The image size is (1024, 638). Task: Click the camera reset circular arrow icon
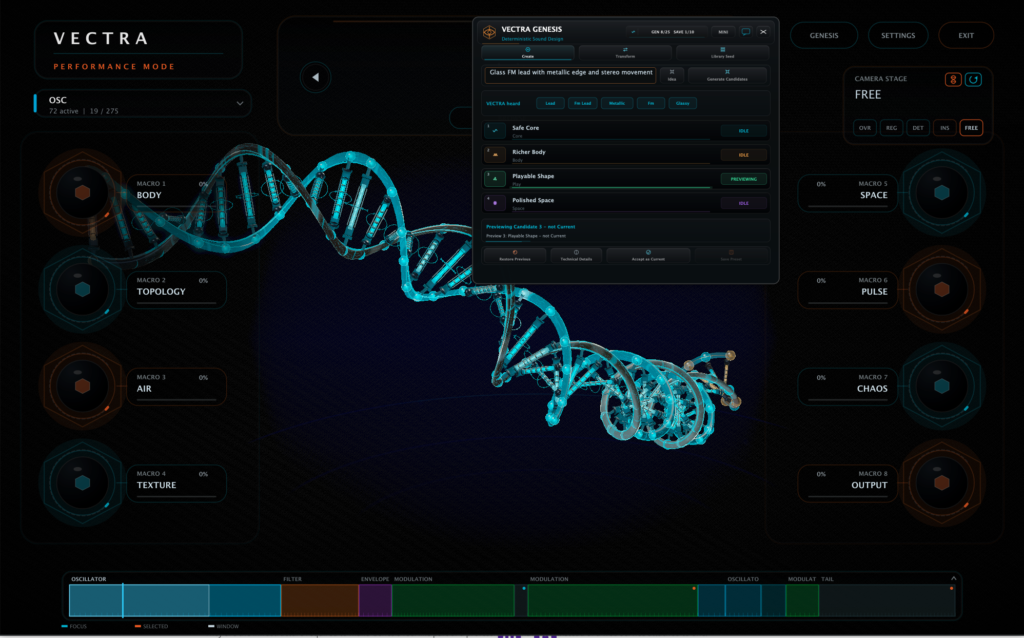click(x=973, y=80)
